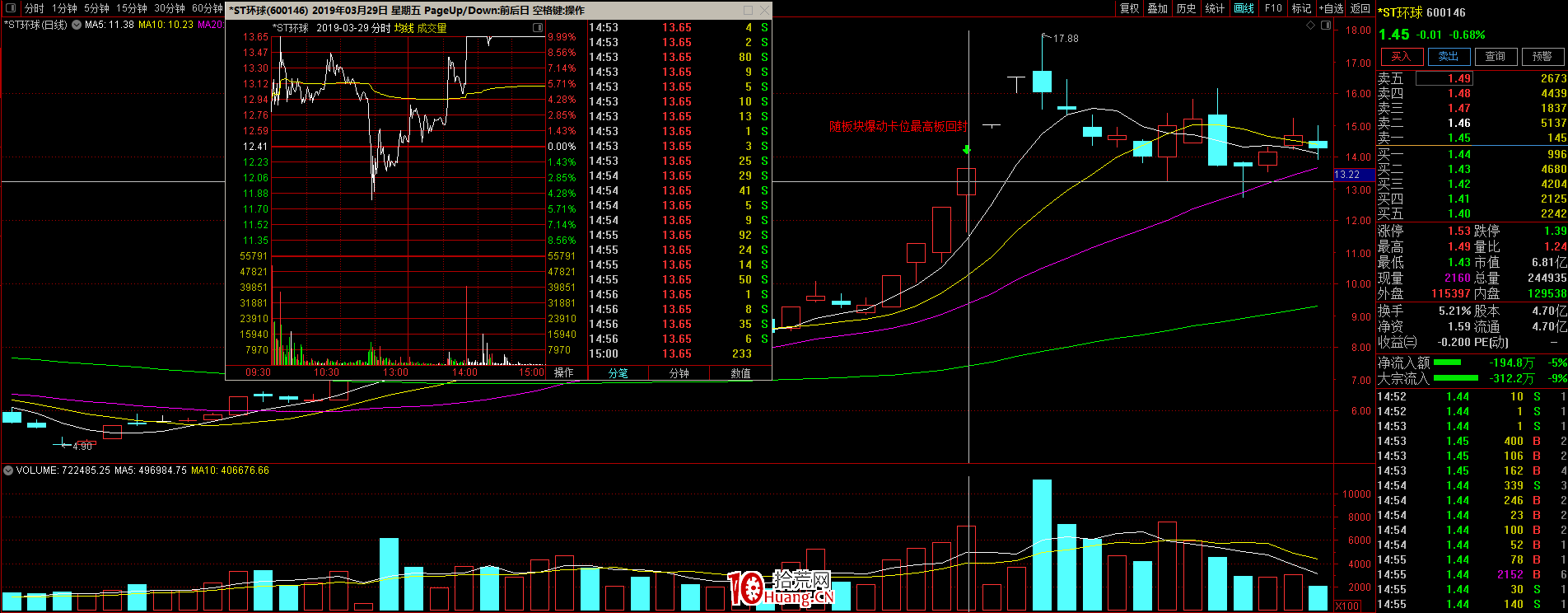Click the 净流入额 green flow bar
This screenshot has width=1568, height=613.
click(1447, 363)
